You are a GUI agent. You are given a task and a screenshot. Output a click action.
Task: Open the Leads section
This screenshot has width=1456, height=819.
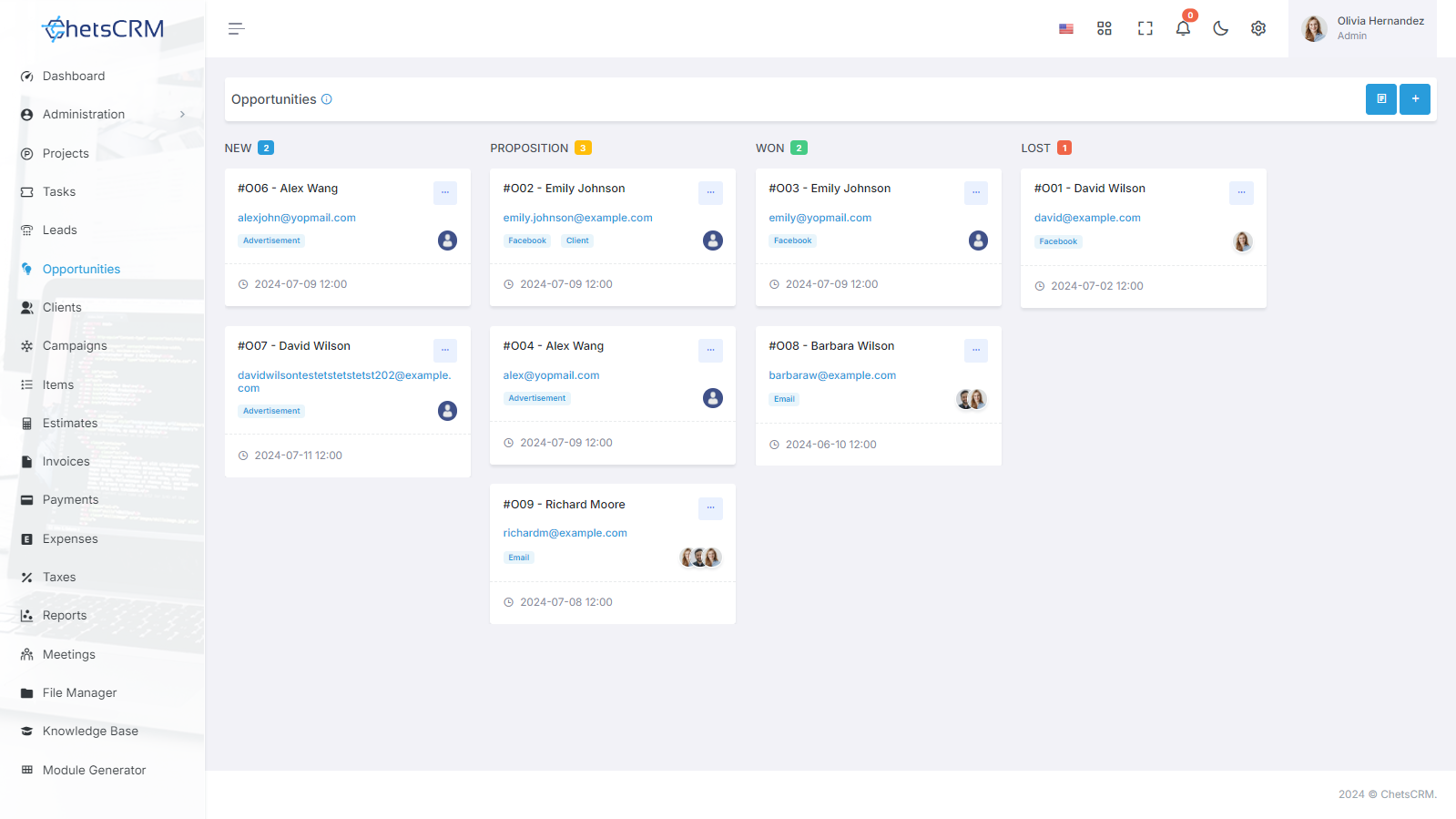(60, 230)
